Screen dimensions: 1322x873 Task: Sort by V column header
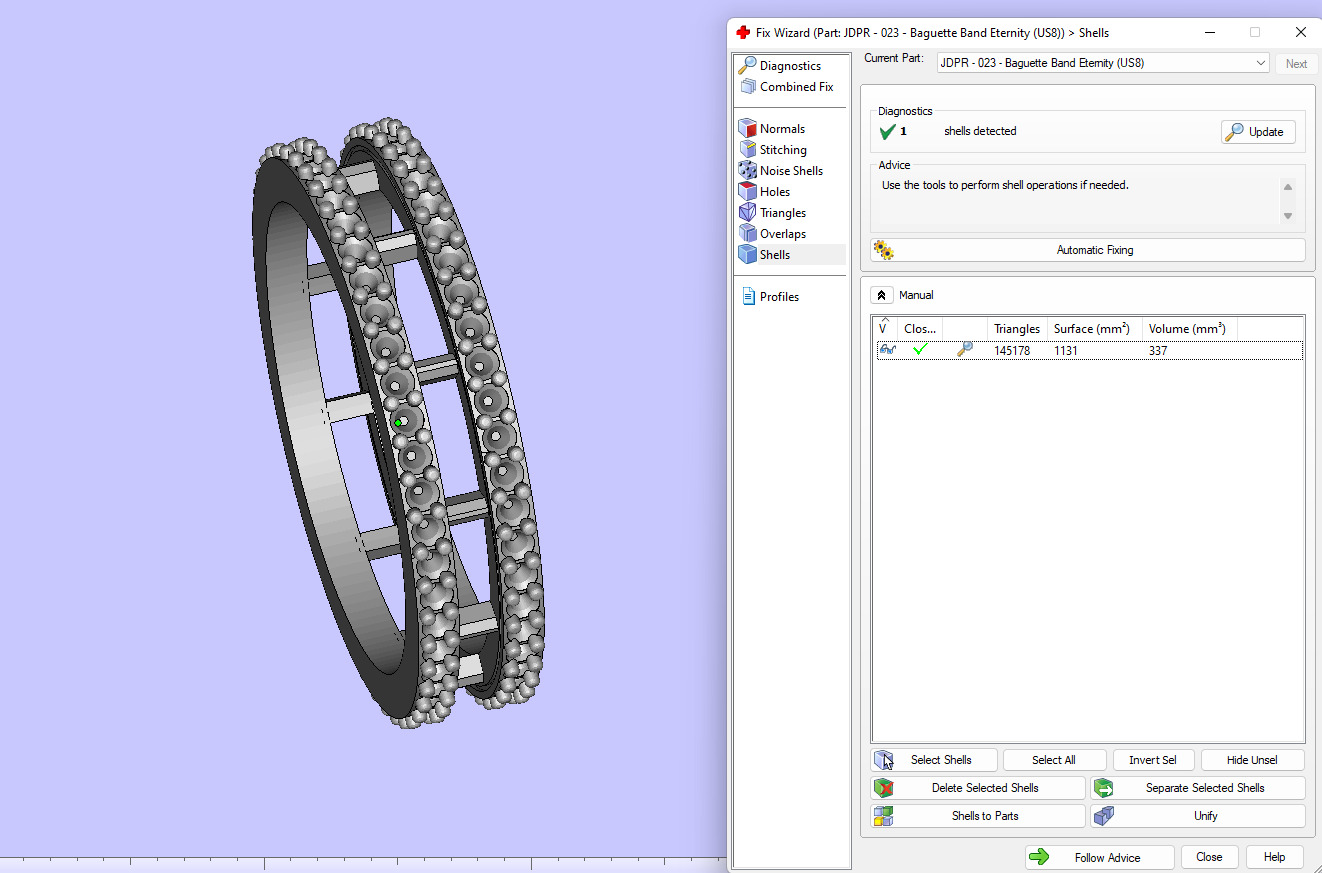(886, 328)
